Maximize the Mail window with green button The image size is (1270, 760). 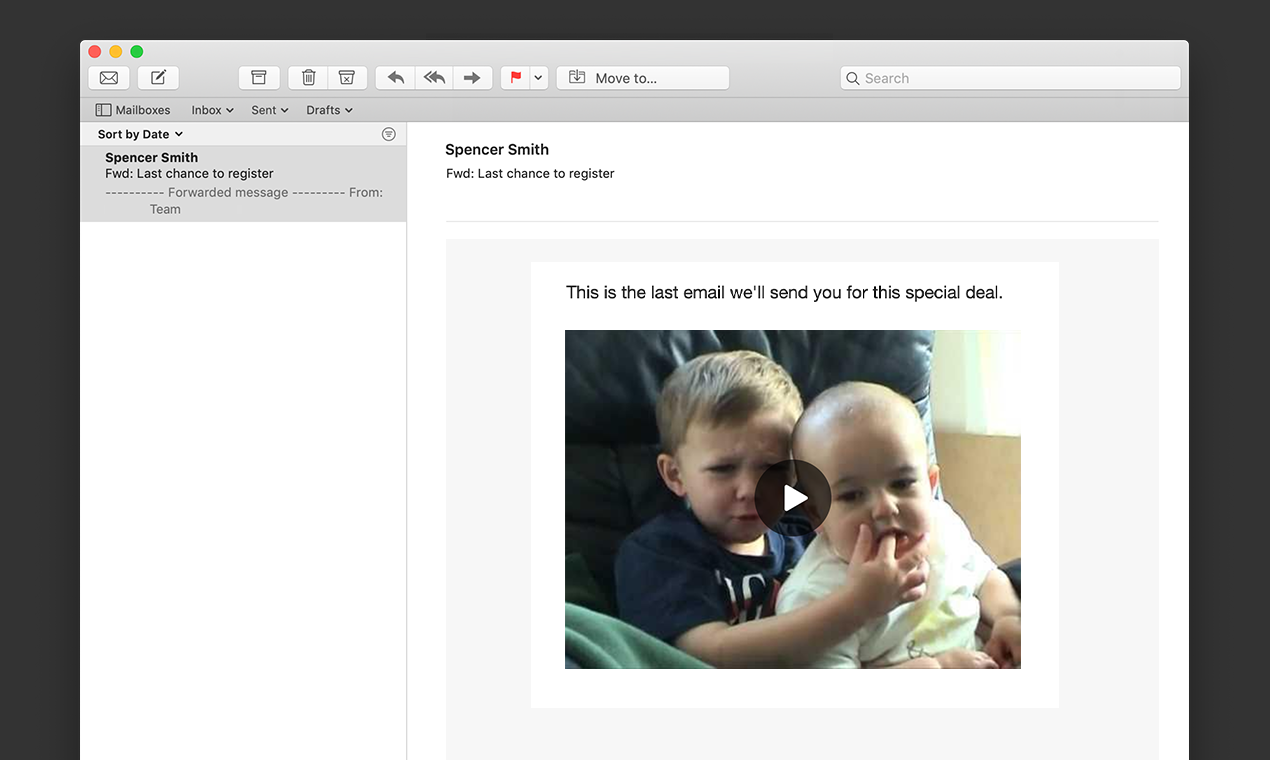tap(137, 52)
